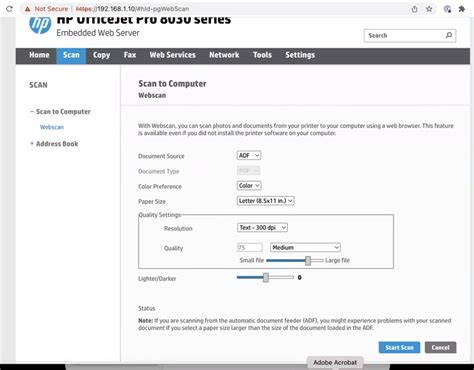
Task: Go to the Fax tab
Action: (130, 55)
